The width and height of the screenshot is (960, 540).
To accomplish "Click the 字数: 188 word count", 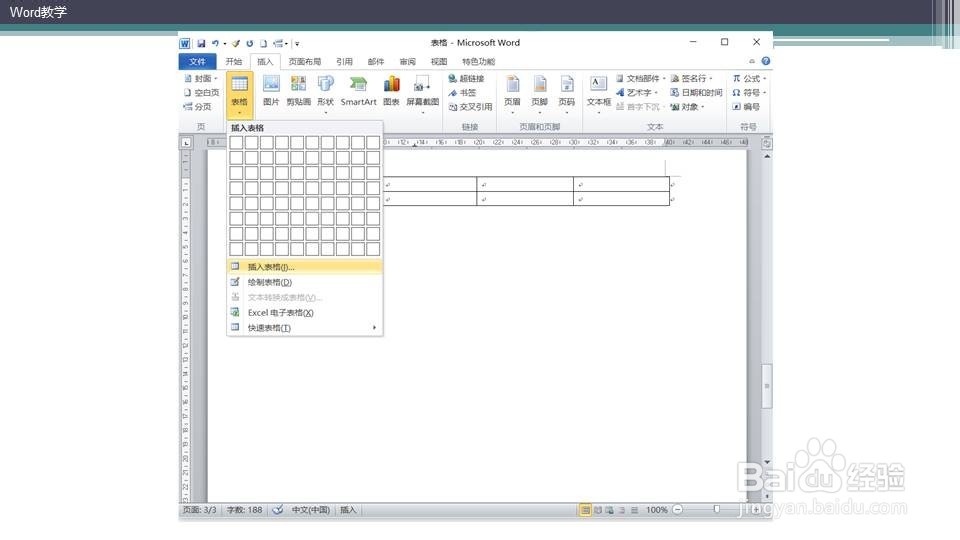I will [244, 509].
